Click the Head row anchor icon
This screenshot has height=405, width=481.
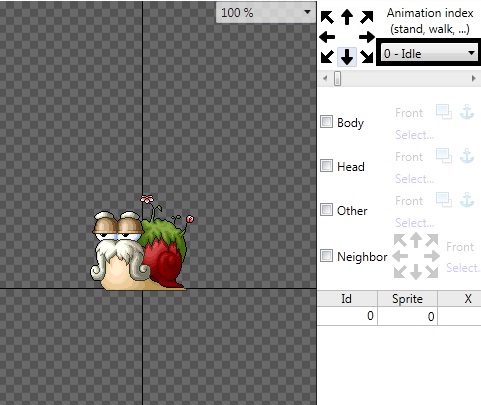pyautogui.click(x=467, y=156)
